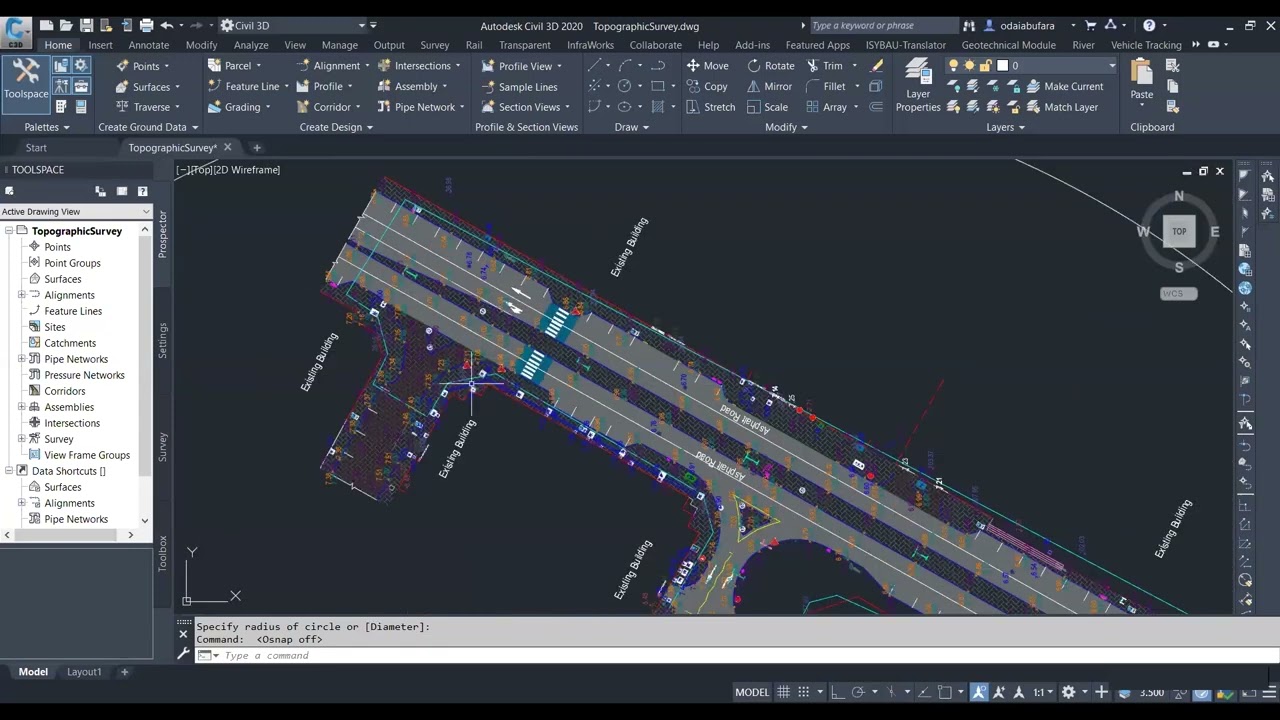Viewport: 1280px width, 720px height.
Task: Open the Analyze ribbon tab
Action: [250, 45]
